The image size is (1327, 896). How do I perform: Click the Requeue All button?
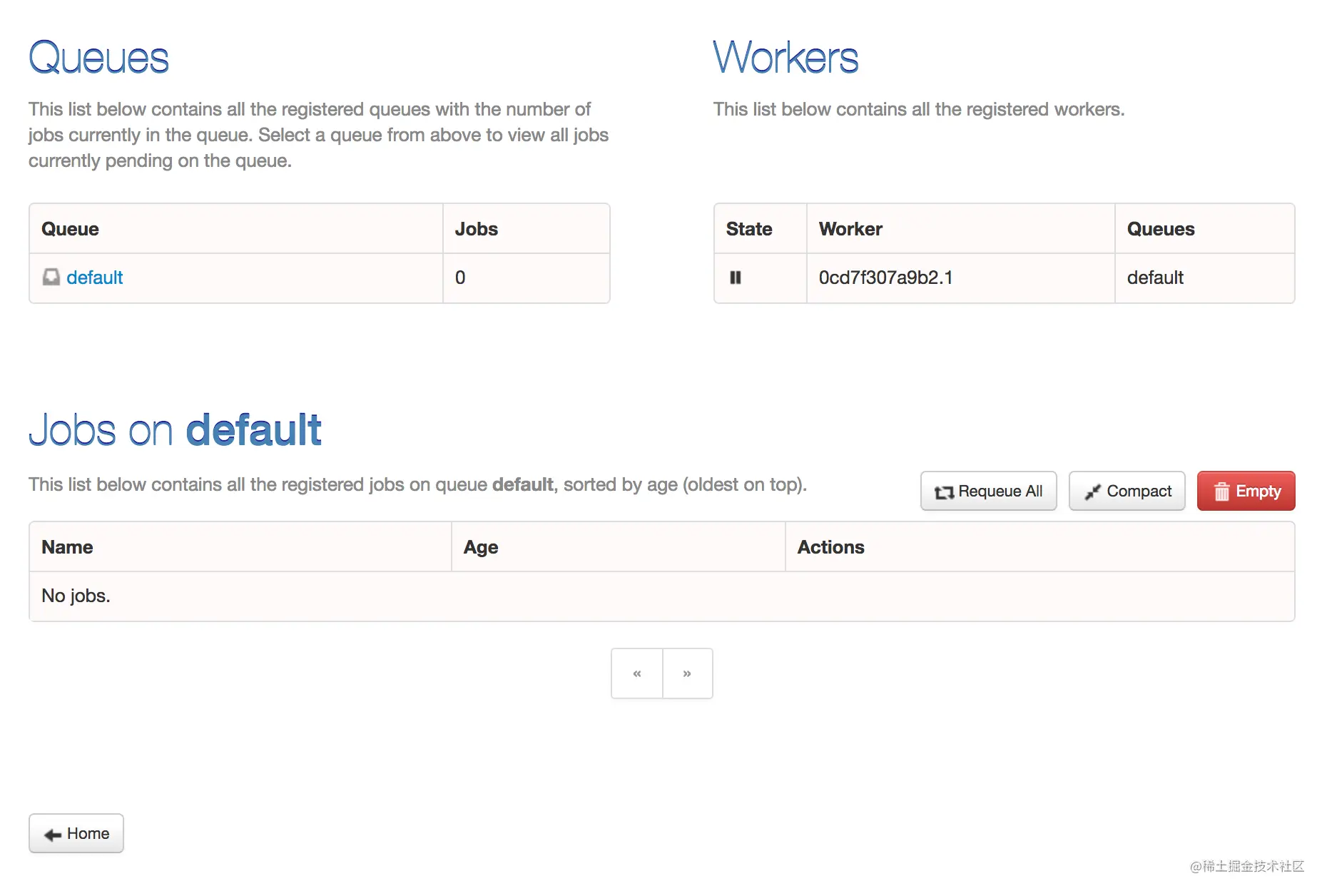click(x=988, y=491)
